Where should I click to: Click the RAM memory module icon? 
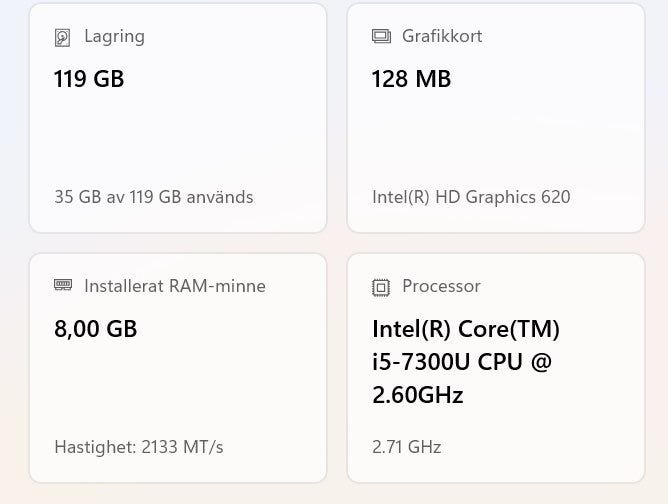tap(63, 286)
